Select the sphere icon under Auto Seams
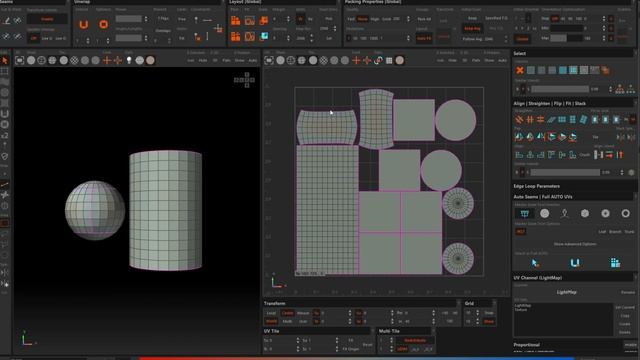This screenshot has height=360, width=640. 544,213
